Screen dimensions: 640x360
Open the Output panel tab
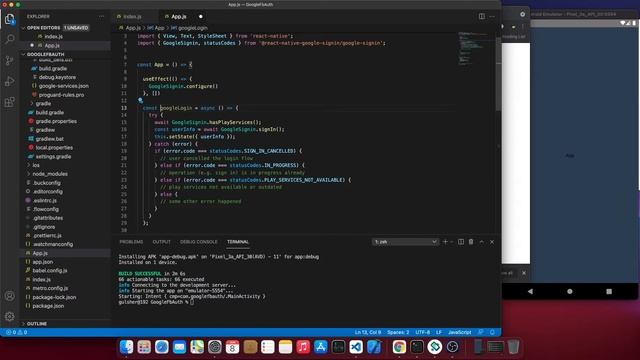(161, 242)
